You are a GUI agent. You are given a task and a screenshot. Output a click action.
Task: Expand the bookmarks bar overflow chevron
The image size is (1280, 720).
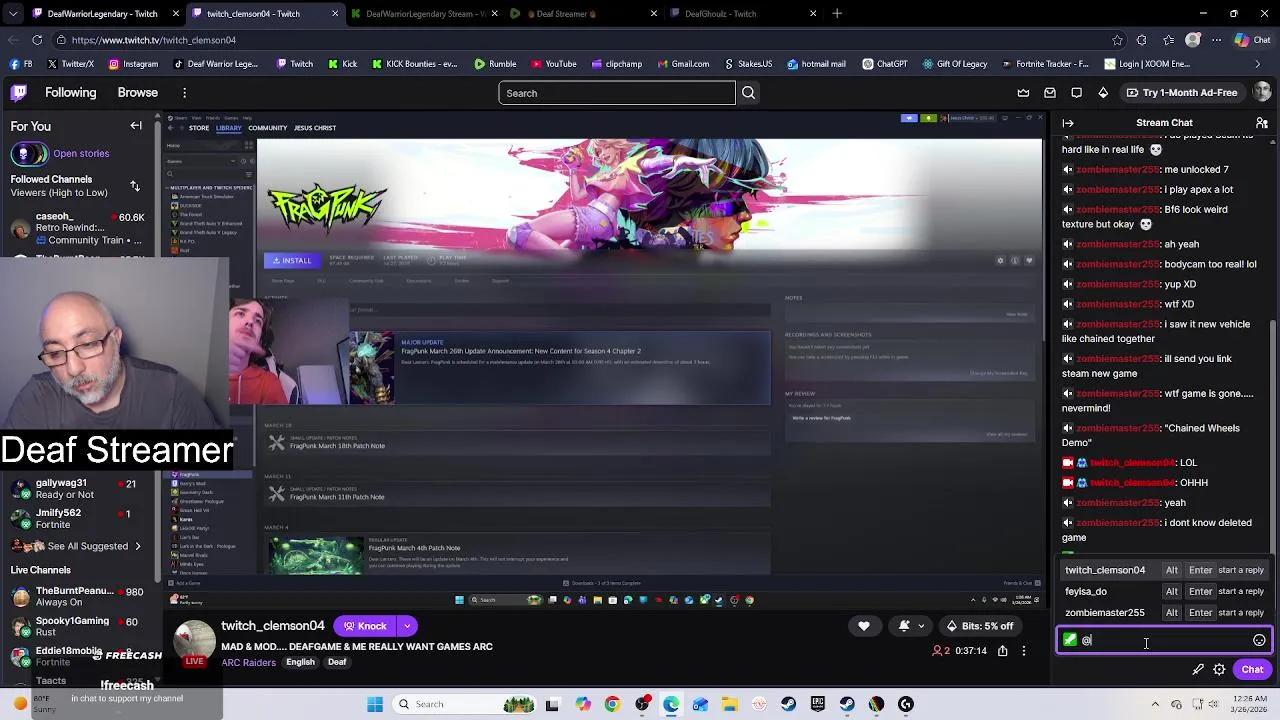pyautogui.click(x=1258, y=64)
